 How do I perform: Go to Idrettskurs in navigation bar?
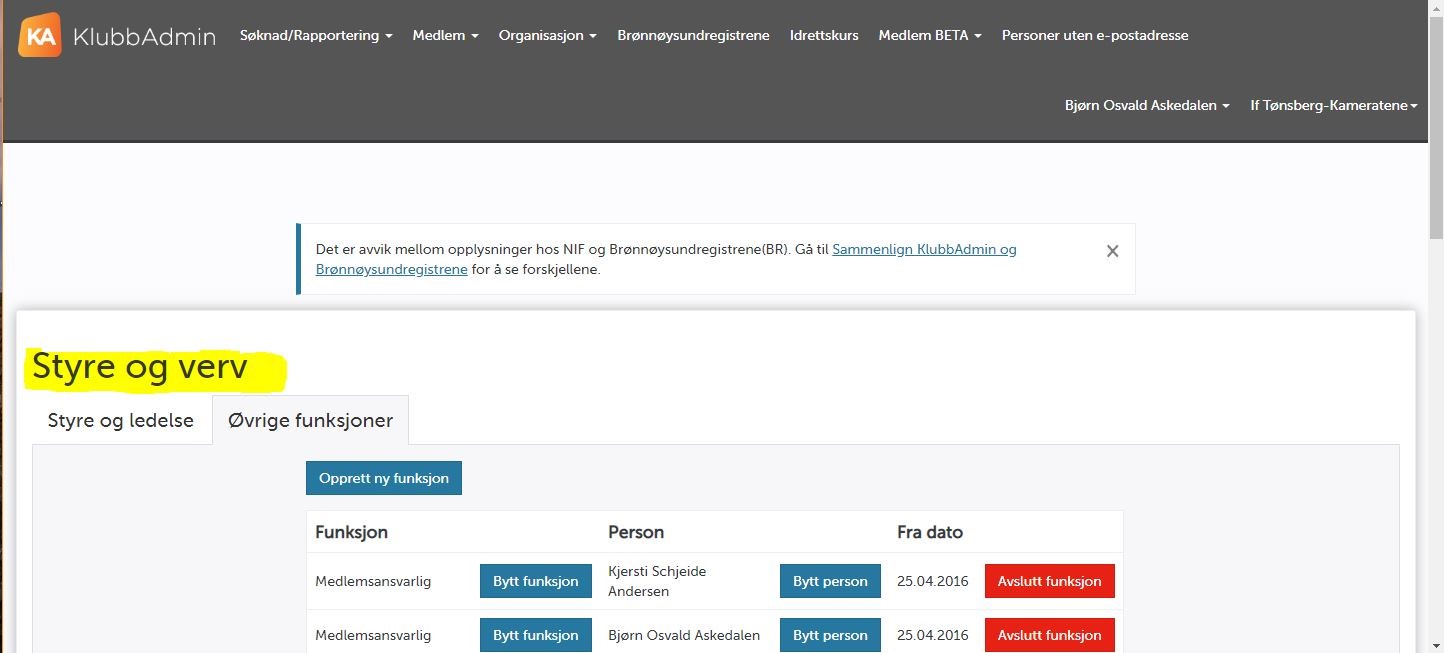(824, 35)
